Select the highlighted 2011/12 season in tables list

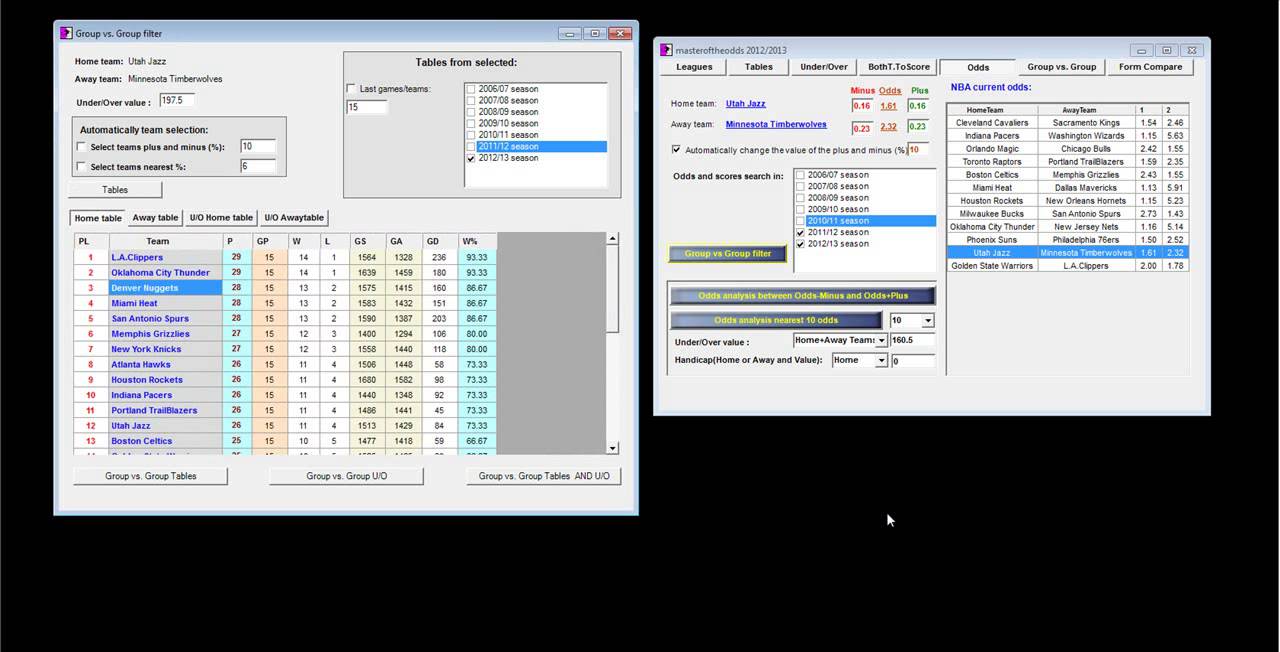coord(536,147)
